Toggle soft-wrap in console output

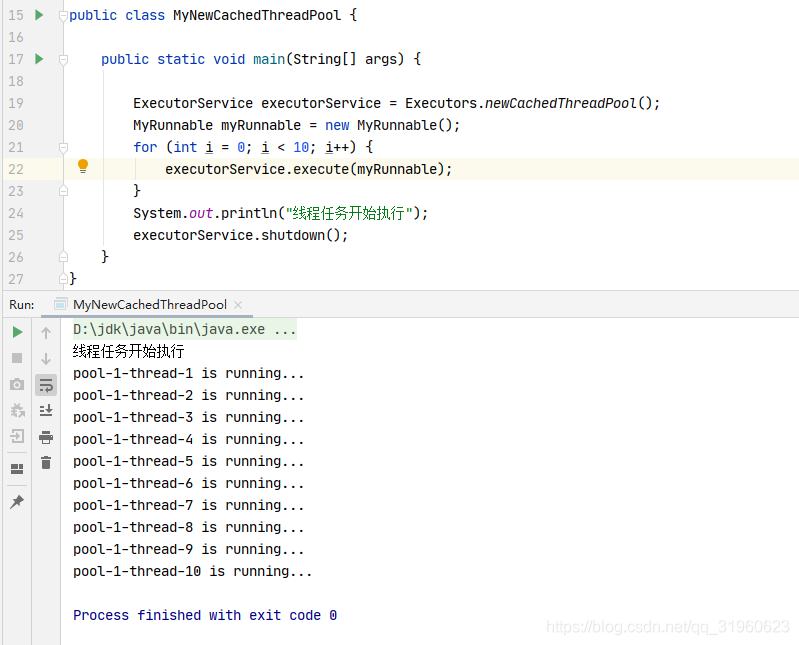tap(46, 385)
